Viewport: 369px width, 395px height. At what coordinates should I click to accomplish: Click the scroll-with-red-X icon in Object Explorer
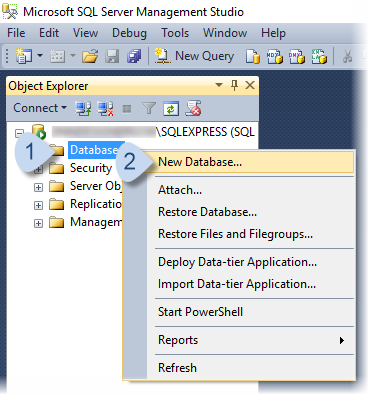coord(193,108)
